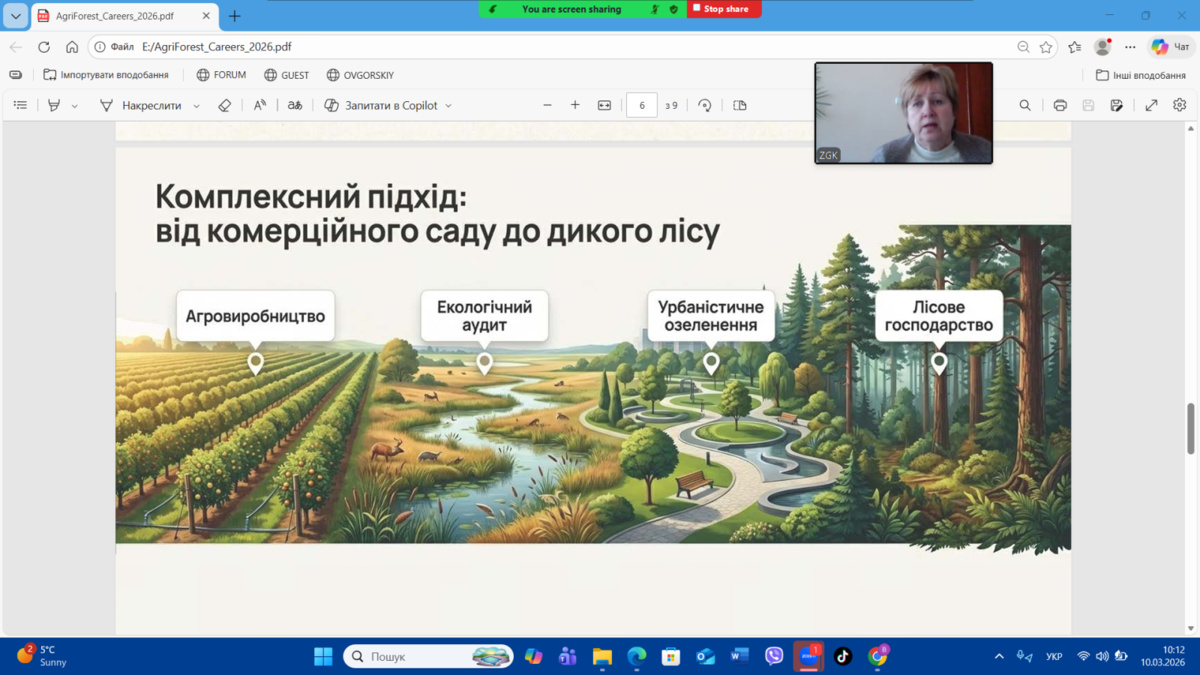Open the PDF search magnifier
The height and width of the screenshot is (675, 1200).
pyautogui.click(x=1025, y=105)
